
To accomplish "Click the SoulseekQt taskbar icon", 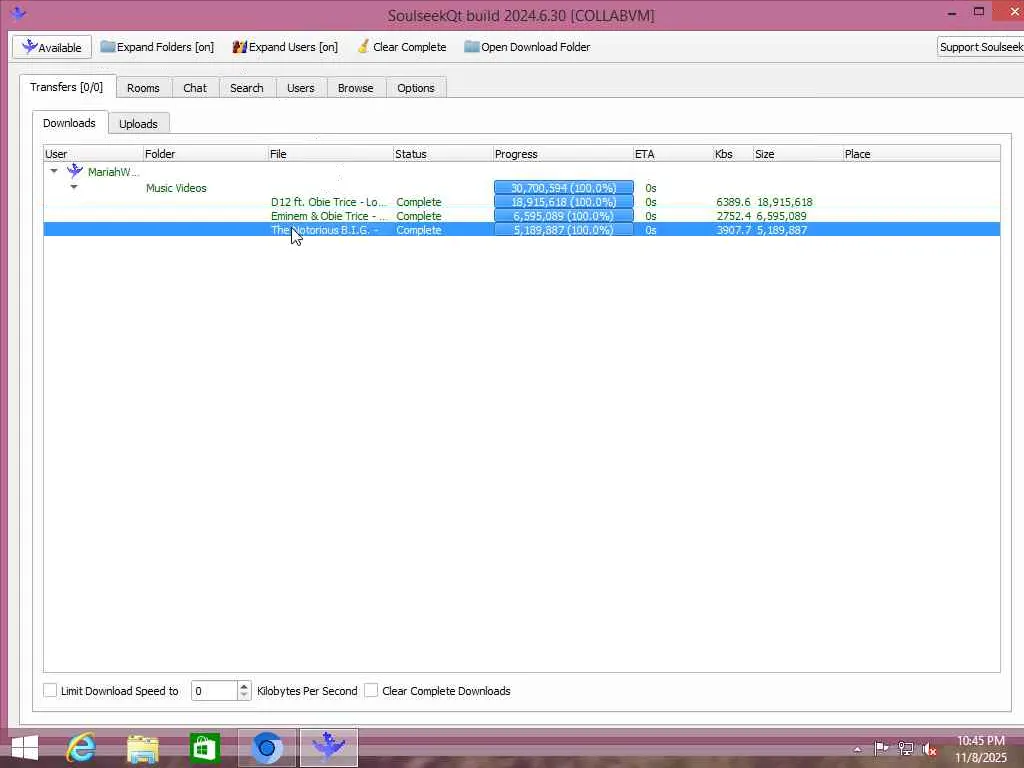I will 328,748.
